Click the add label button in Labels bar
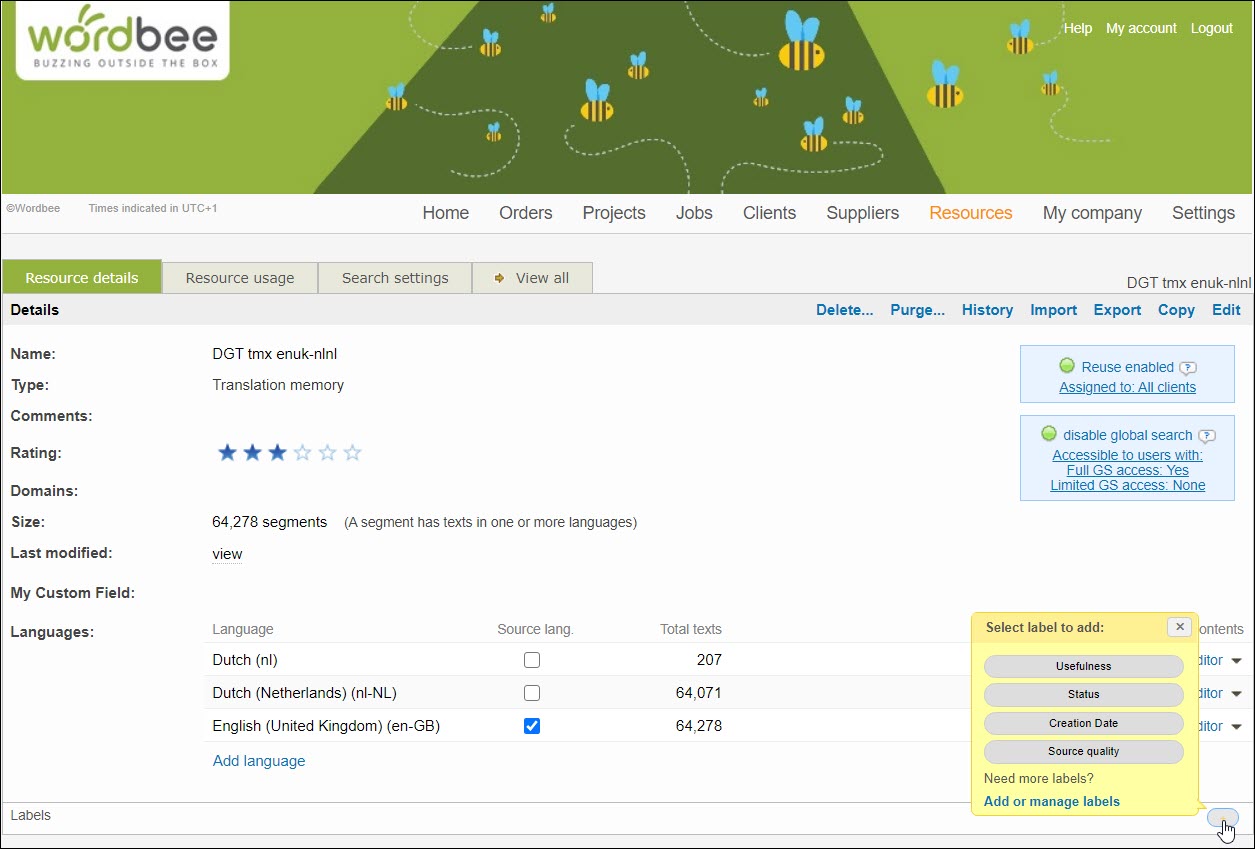 pos(1222,818)
